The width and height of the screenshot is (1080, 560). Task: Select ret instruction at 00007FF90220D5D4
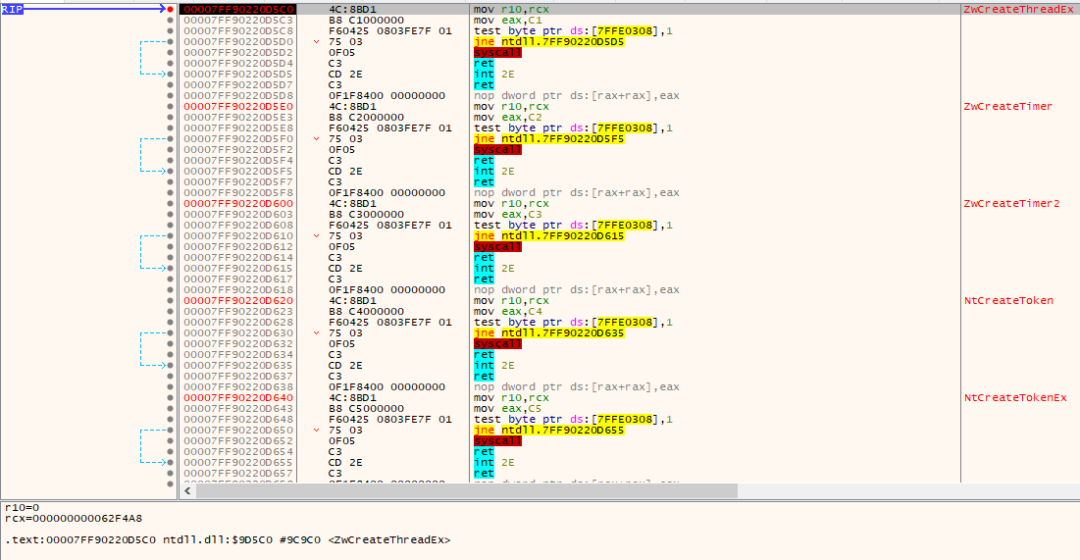[484, 63]
